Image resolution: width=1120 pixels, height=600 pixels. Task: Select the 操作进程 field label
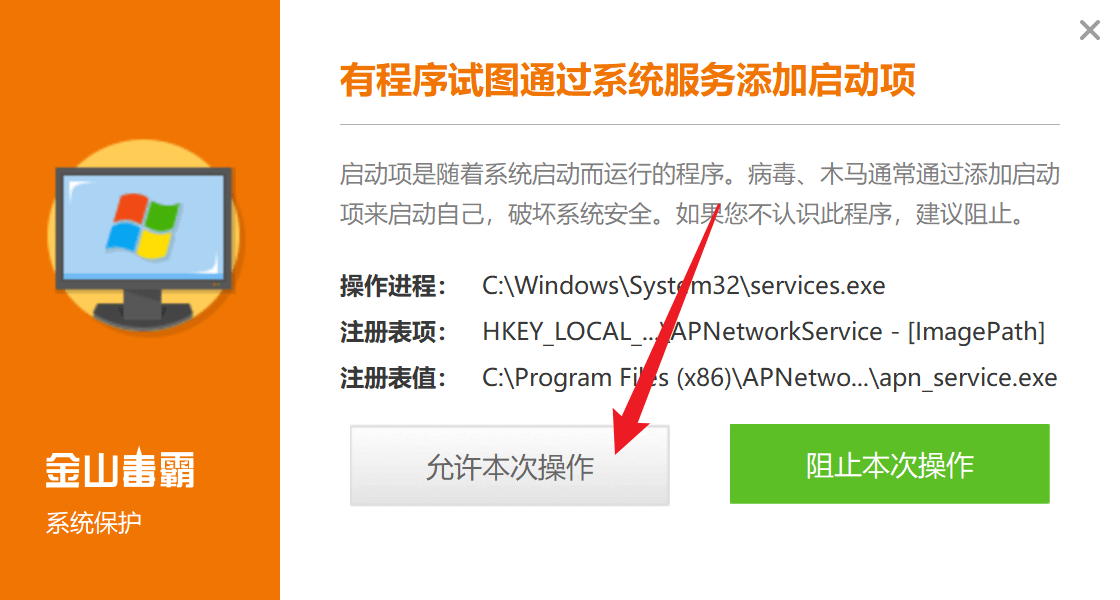click(392, 286)
